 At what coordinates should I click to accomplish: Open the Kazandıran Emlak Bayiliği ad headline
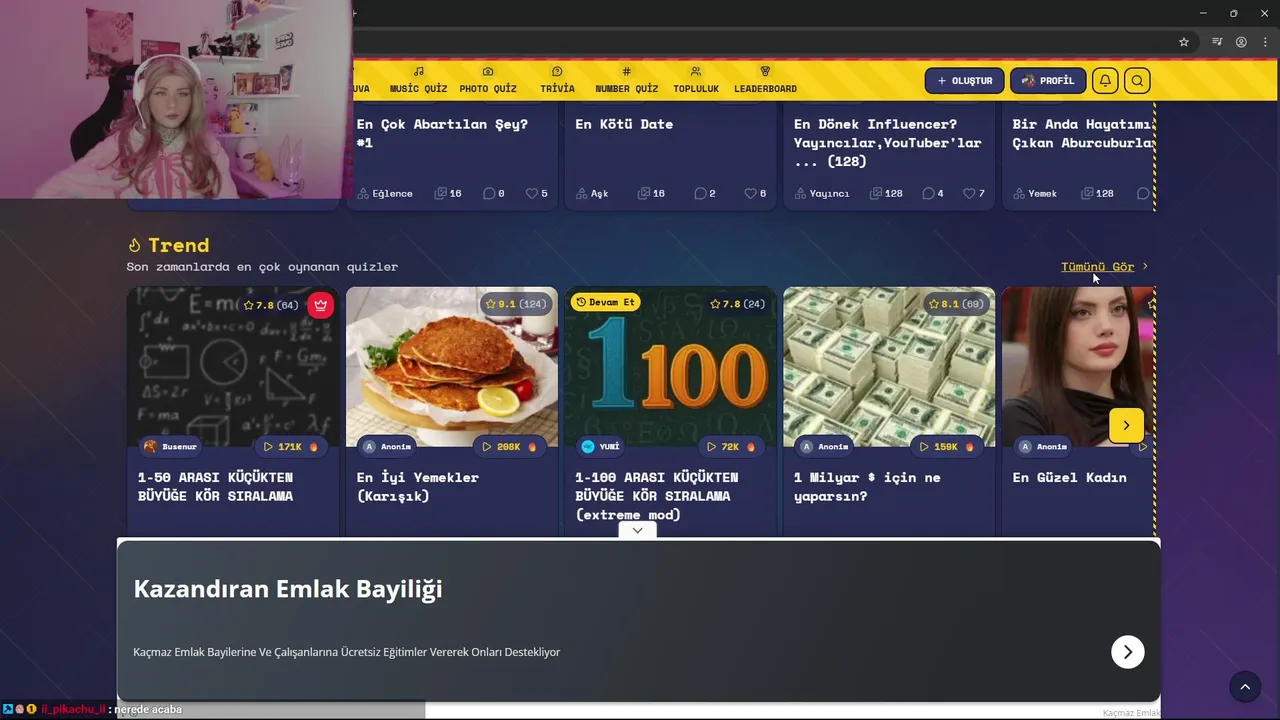pos(288,588)
